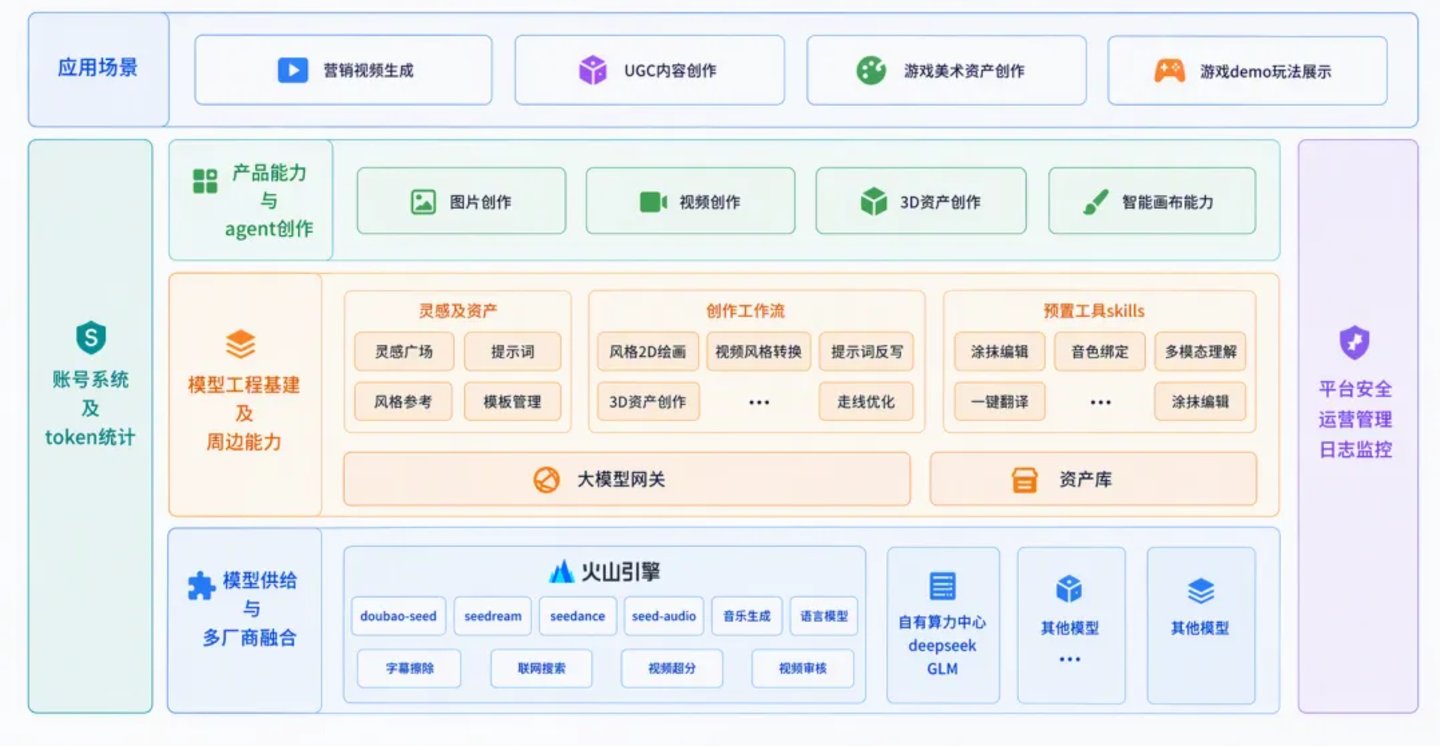Click the blue puzzle icon beside 模型供给
1440x746 pixels.
tap(202, 585)
